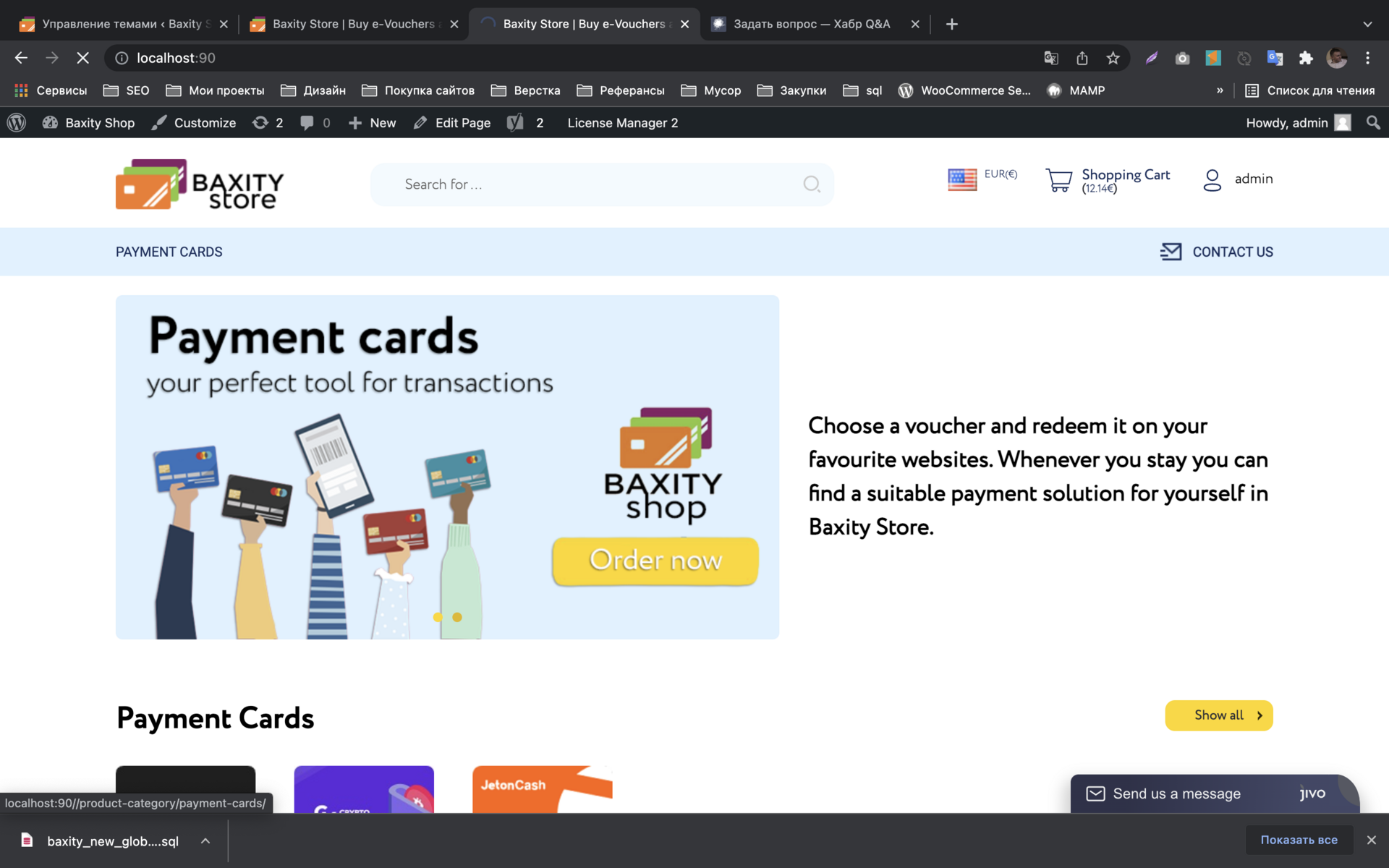Close the downloads bar
This screenshot has height=868, width=1389.
pyautogui.click(x=1371, y=840)
